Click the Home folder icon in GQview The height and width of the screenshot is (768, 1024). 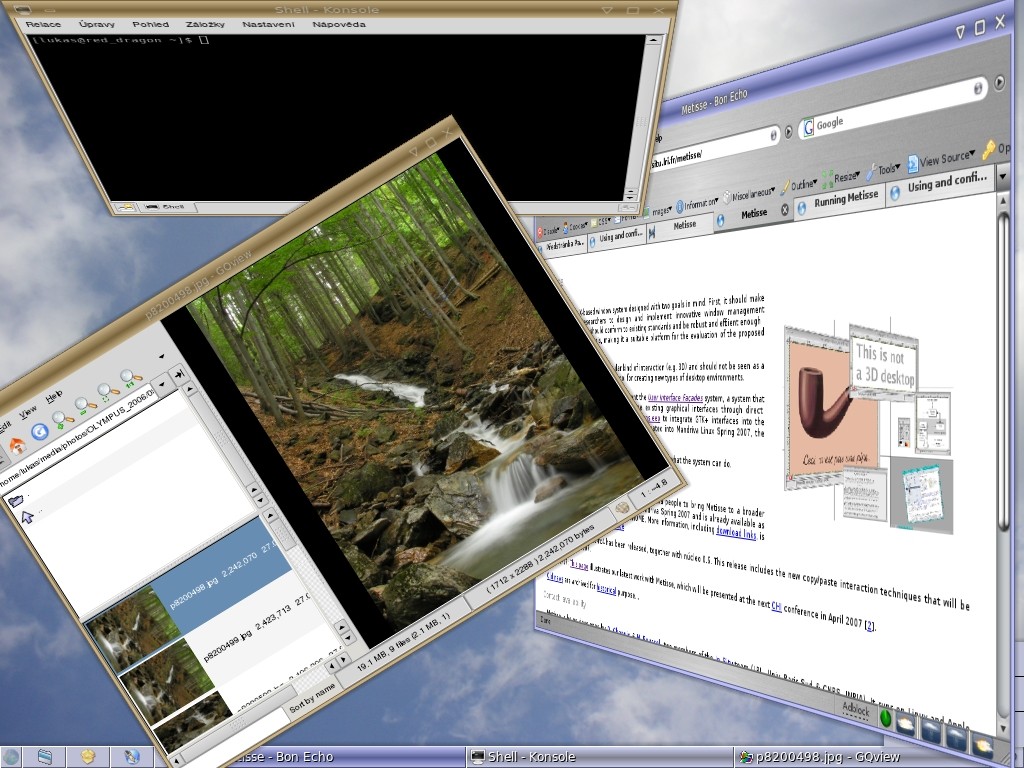point(17,446)
